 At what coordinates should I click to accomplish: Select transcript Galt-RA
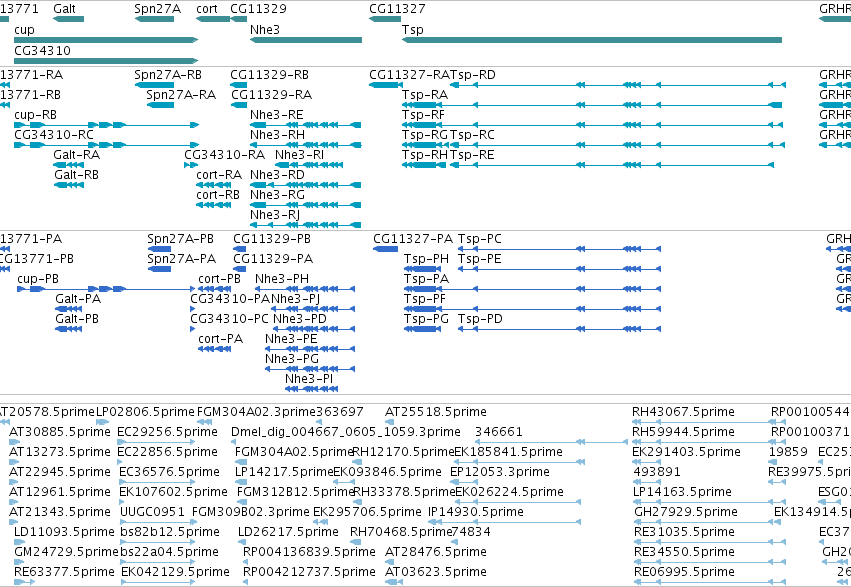point(69,165)
